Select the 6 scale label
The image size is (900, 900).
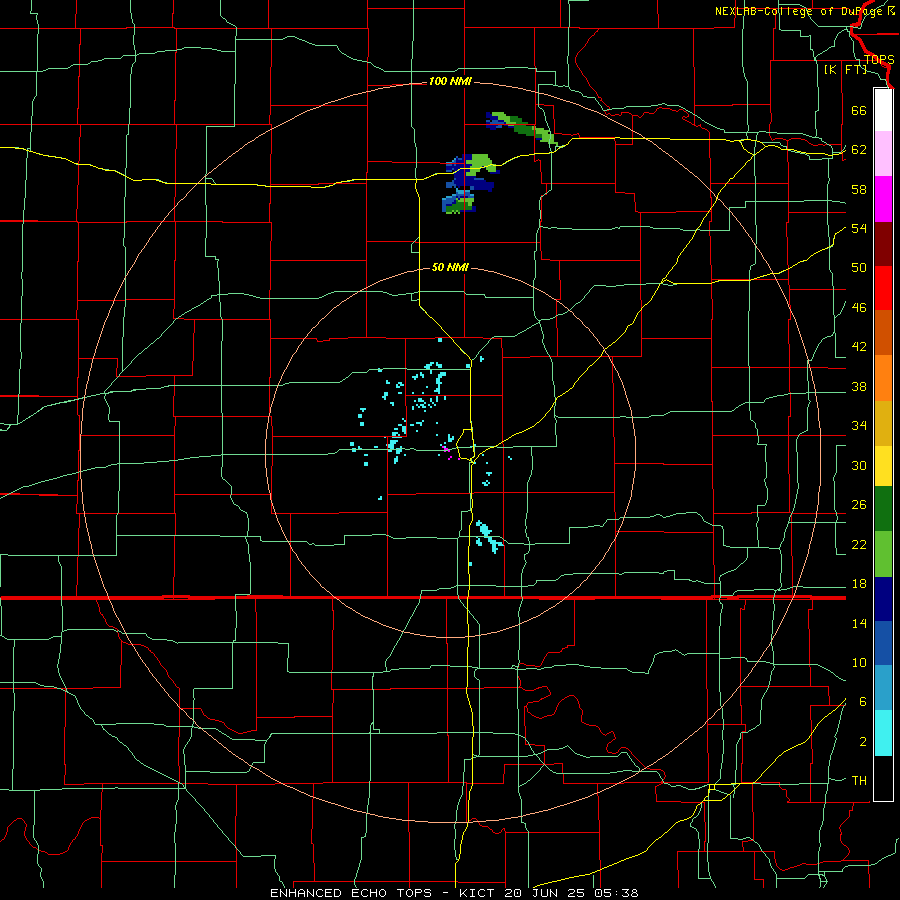pos(862,702)
